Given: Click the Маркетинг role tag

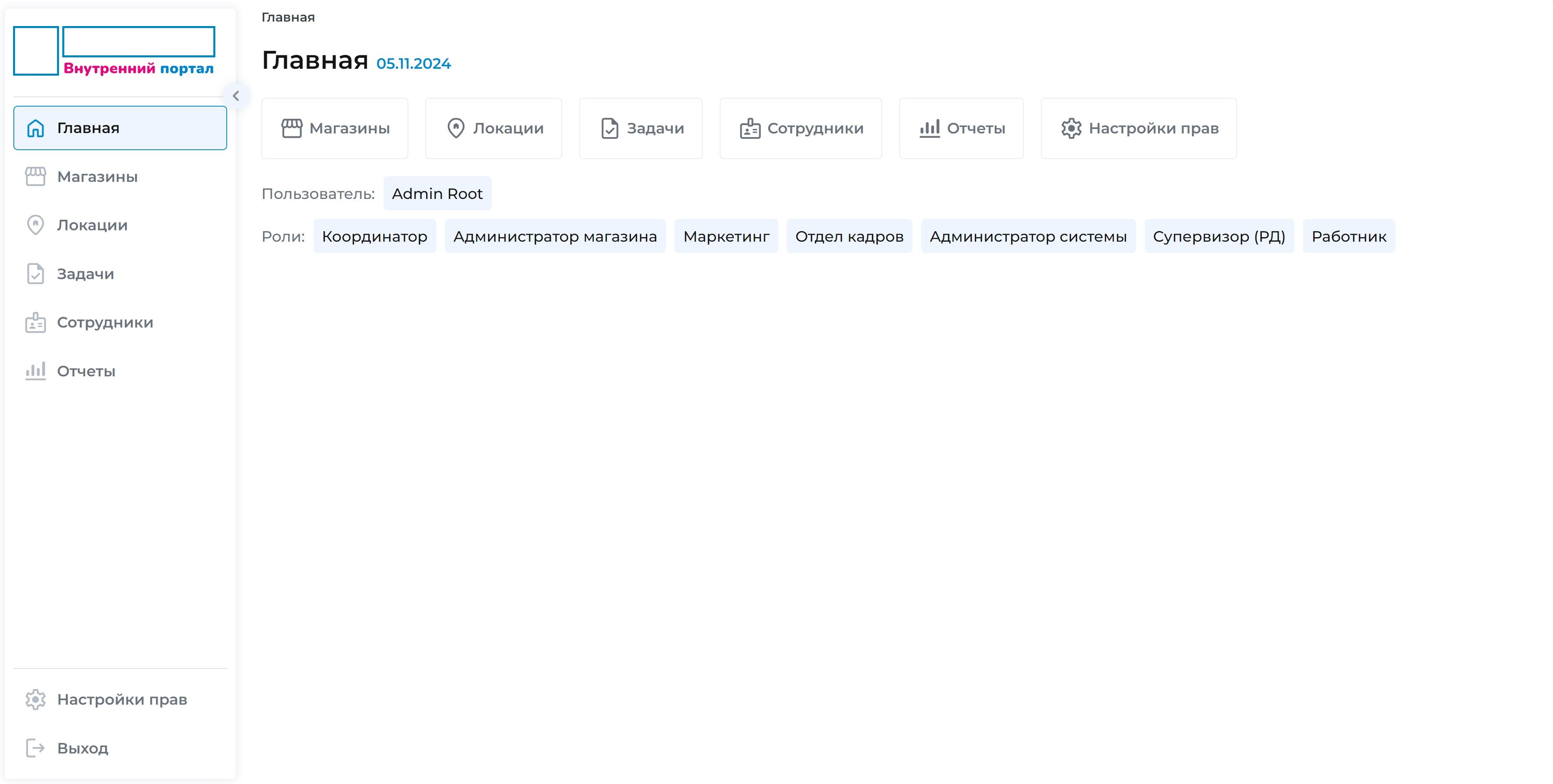Looking at the screenshot, I should click(x=727, y=236).
